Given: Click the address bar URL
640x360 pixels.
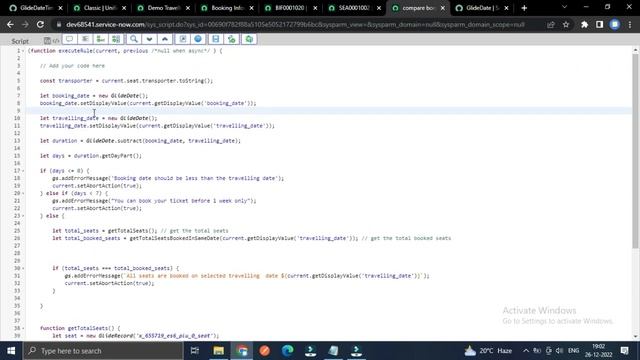Looking at the screenshot, I should coord(295,24).
